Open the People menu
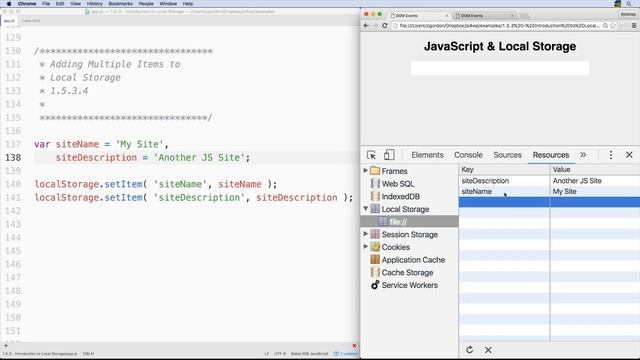 pos(146,4)
